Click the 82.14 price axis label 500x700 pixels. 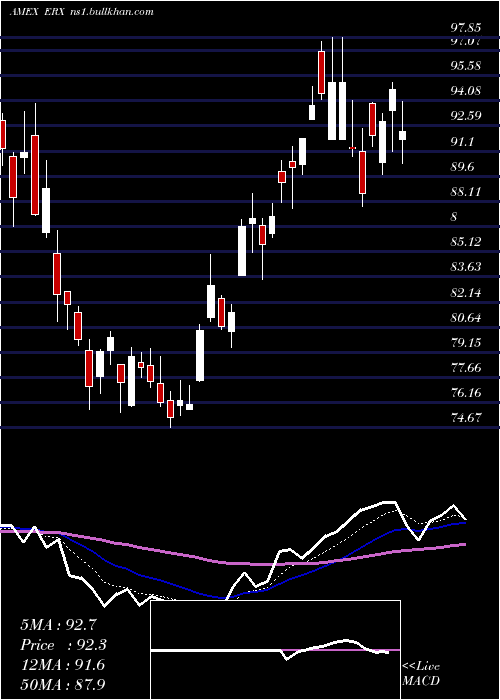[466, 293]
